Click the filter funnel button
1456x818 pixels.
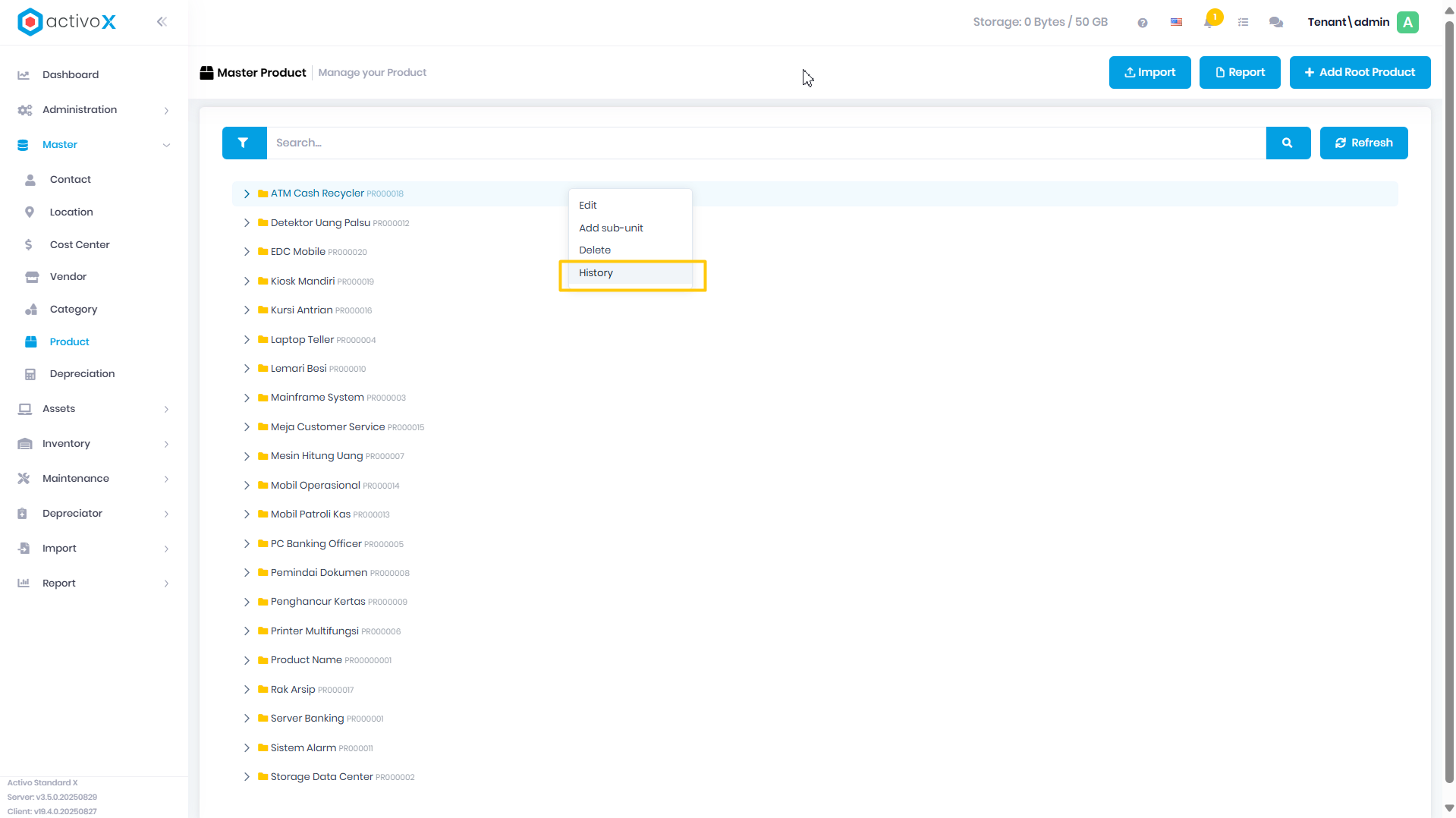pyautogui.click(x=244, y=143)
